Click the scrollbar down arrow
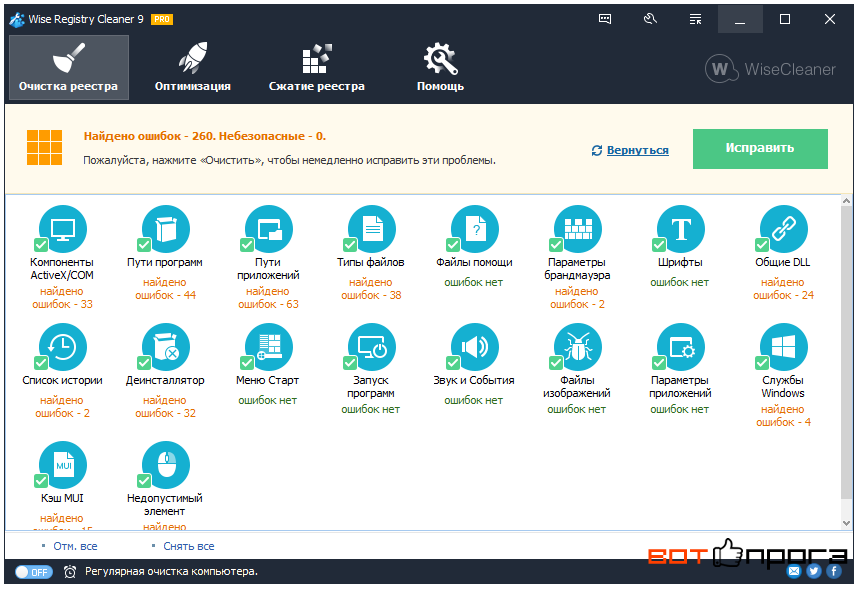Screen dimensions: 860x589 846,523
